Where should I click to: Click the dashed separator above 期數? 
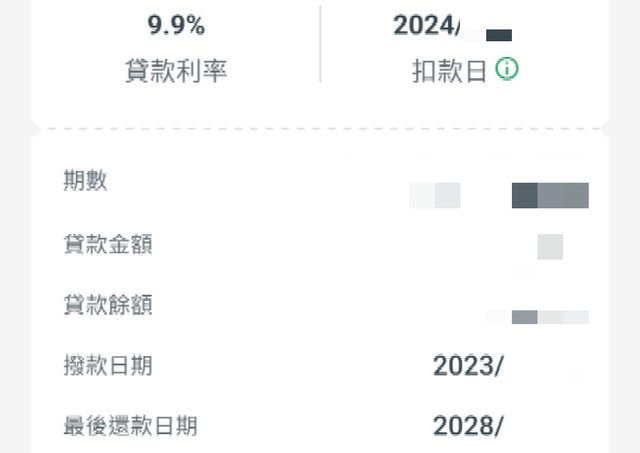click(320, 130)
